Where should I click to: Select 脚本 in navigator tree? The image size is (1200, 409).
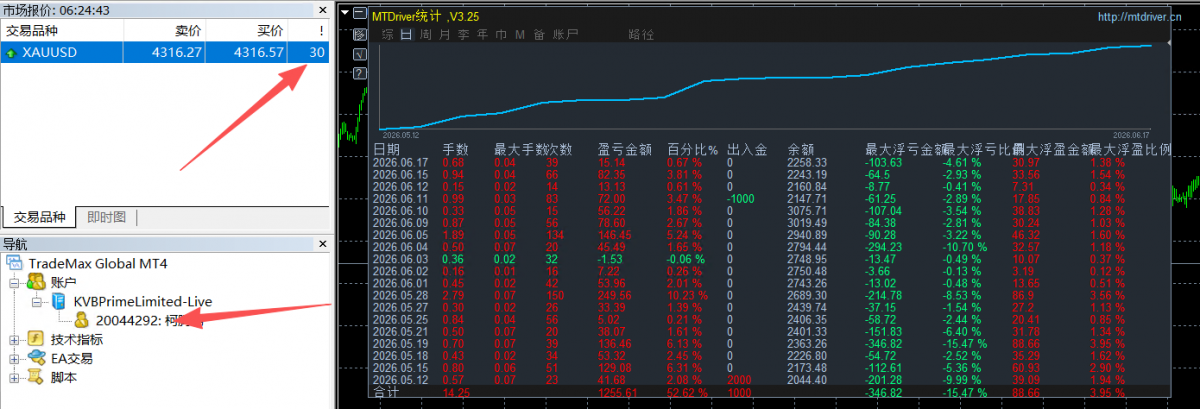(64, 377)
